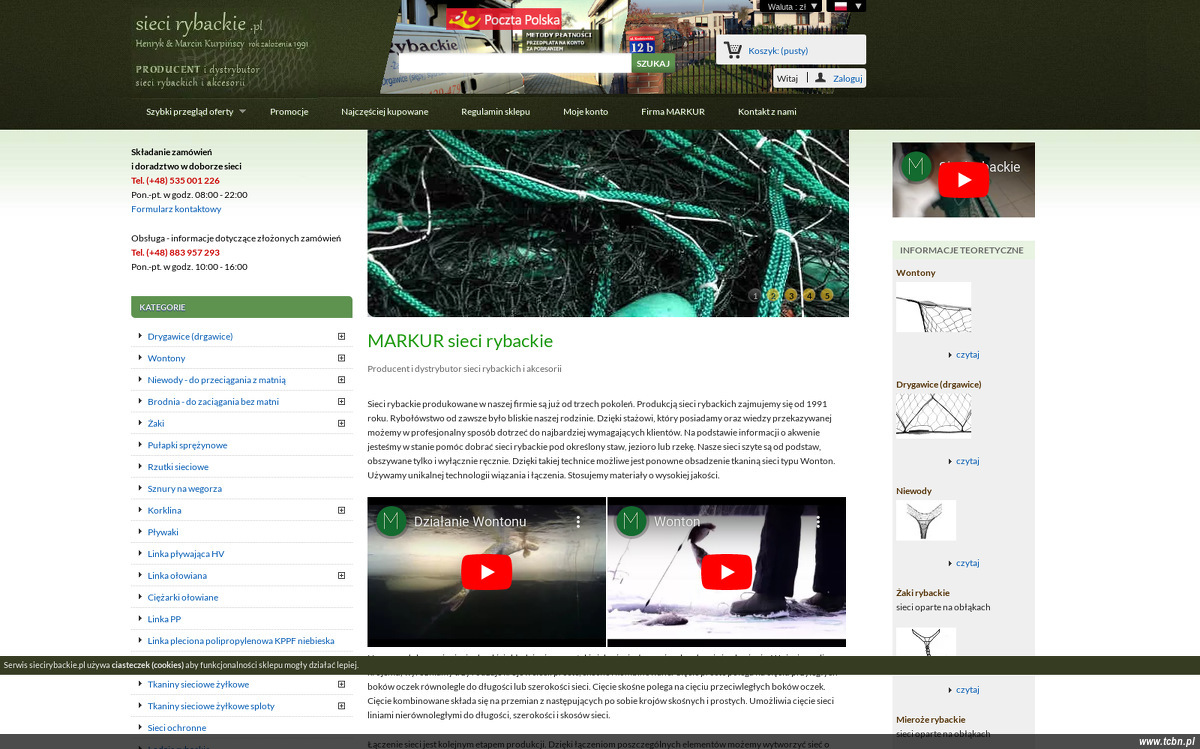This screenshot has width=1200, height=749.
Task: Open the Żaki rybackie heading link
Action: tap(923, 593)
